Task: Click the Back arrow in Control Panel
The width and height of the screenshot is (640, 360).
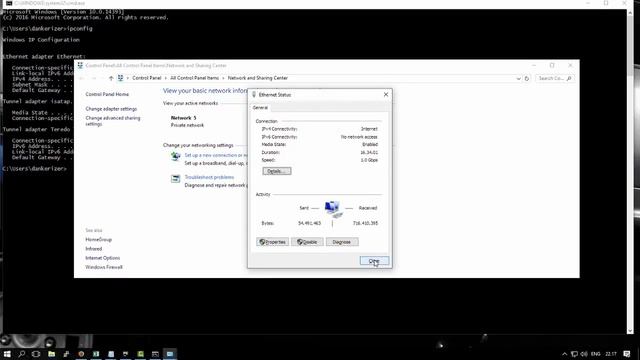Action: point(82,78)
